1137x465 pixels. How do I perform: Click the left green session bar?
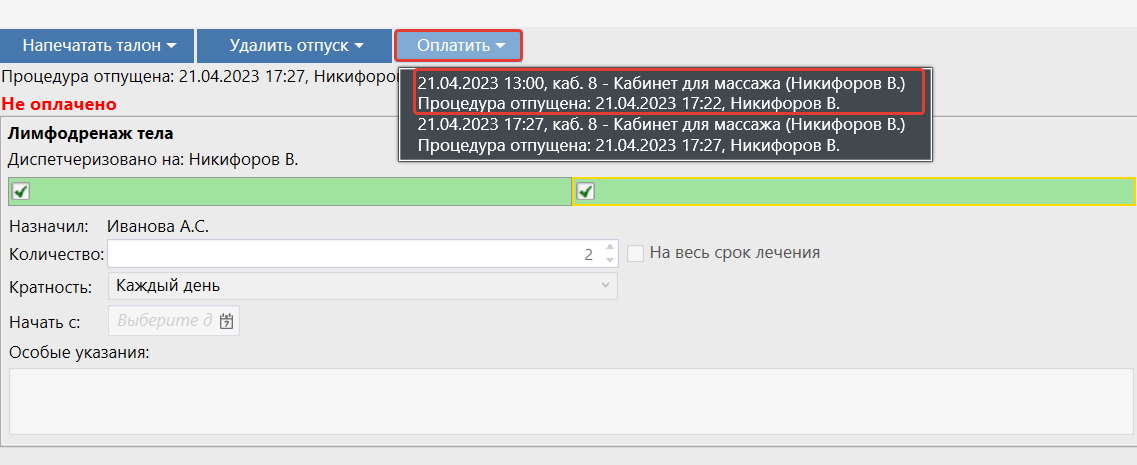click(x=300, y=191)
